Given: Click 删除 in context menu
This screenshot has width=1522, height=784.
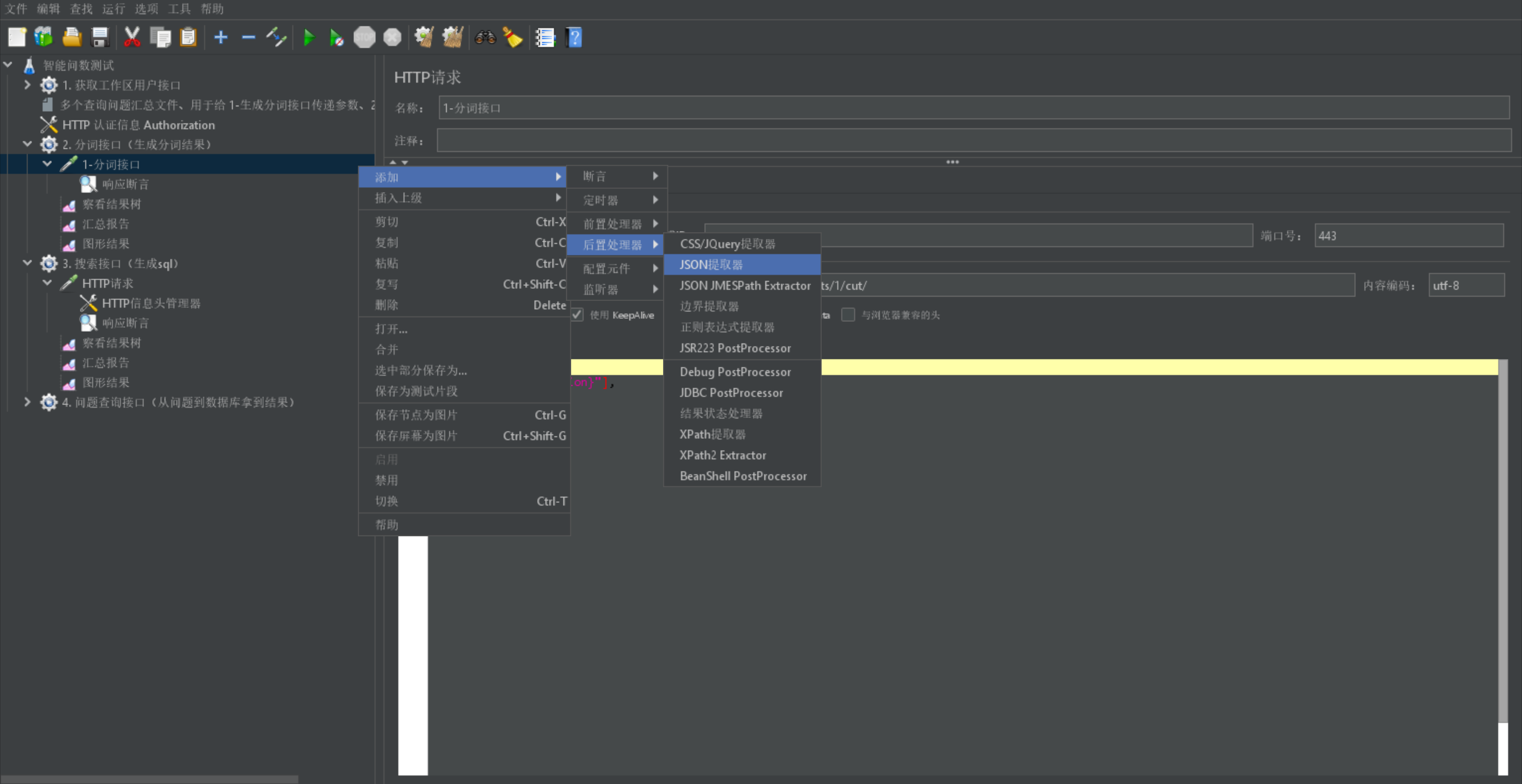Looking at the screenshot, I should point(464,305).
